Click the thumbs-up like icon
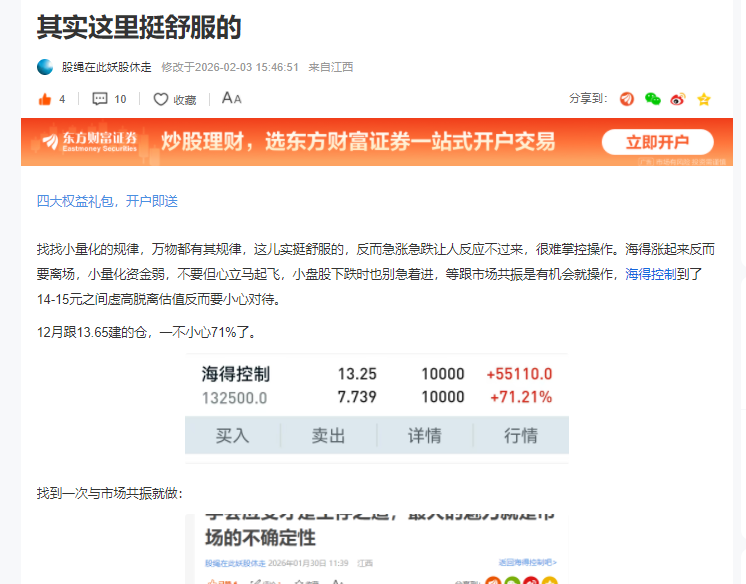This screenshot has height=584, width=746. pos(45,99)
